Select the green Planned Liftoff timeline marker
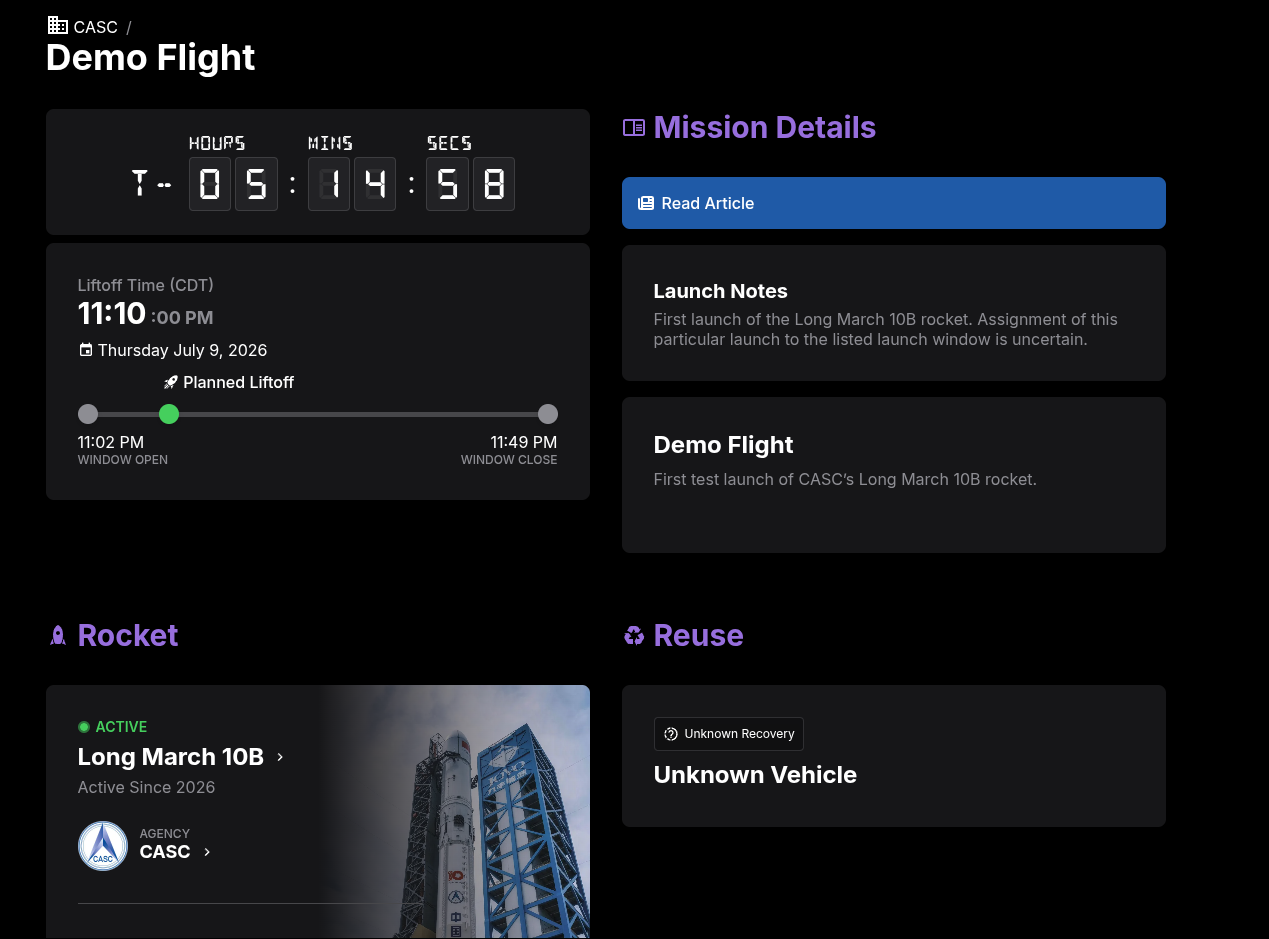 pyautogui.click(x=169, y=414)
